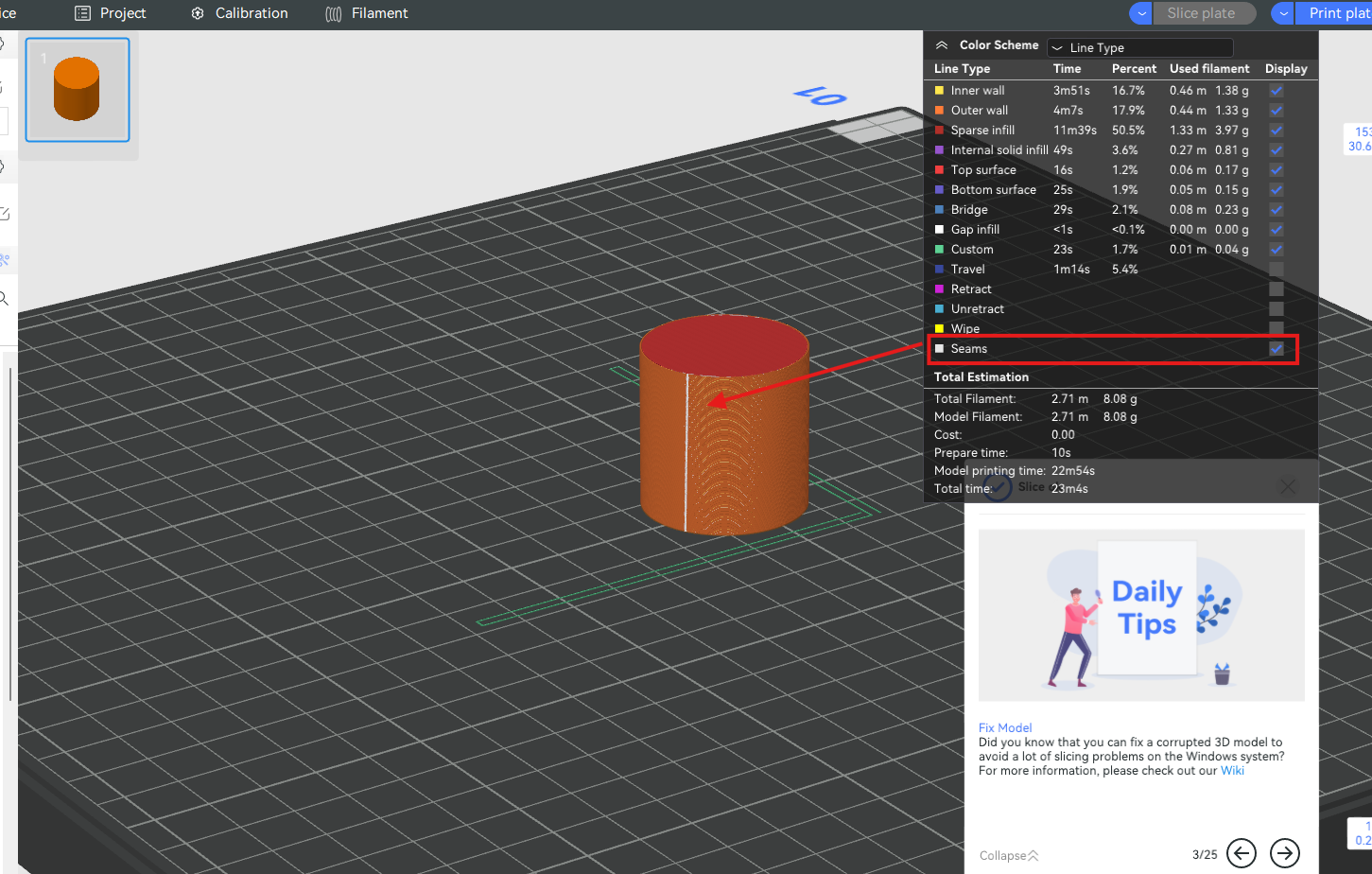Screen dimensions: 1372x874
Task: Open the Print plate dropdown arrow
Action: click(1282, 13)
